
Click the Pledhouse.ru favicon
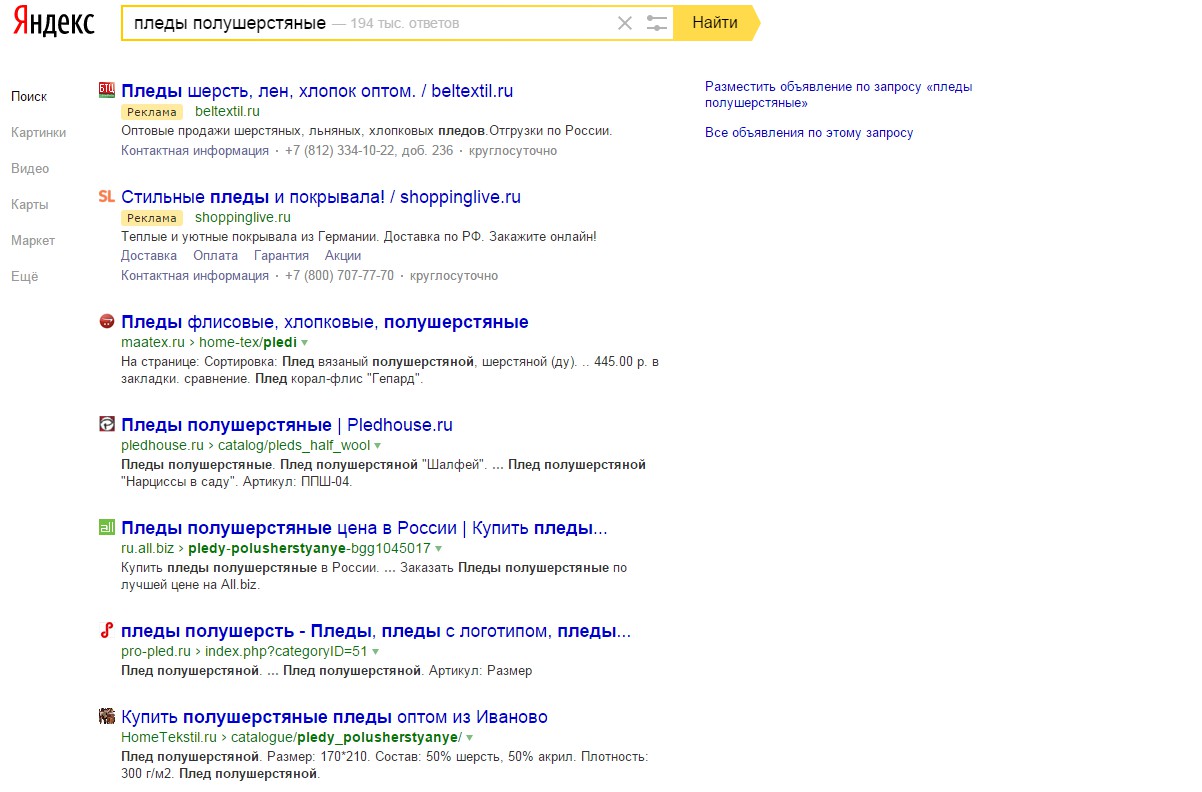click(x=107, y=424)
